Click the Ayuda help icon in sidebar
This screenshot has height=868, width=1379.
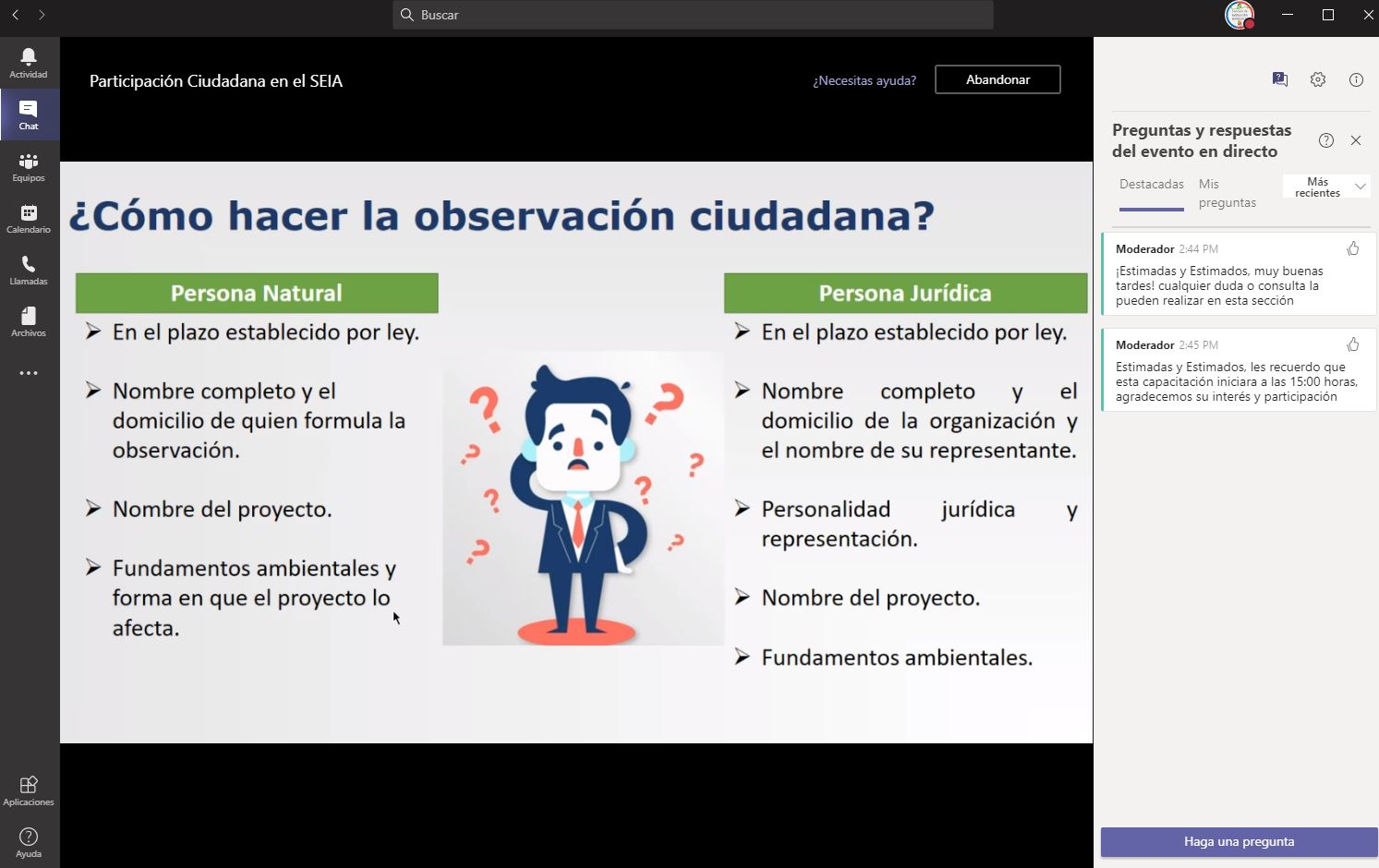tap(29, 842)
